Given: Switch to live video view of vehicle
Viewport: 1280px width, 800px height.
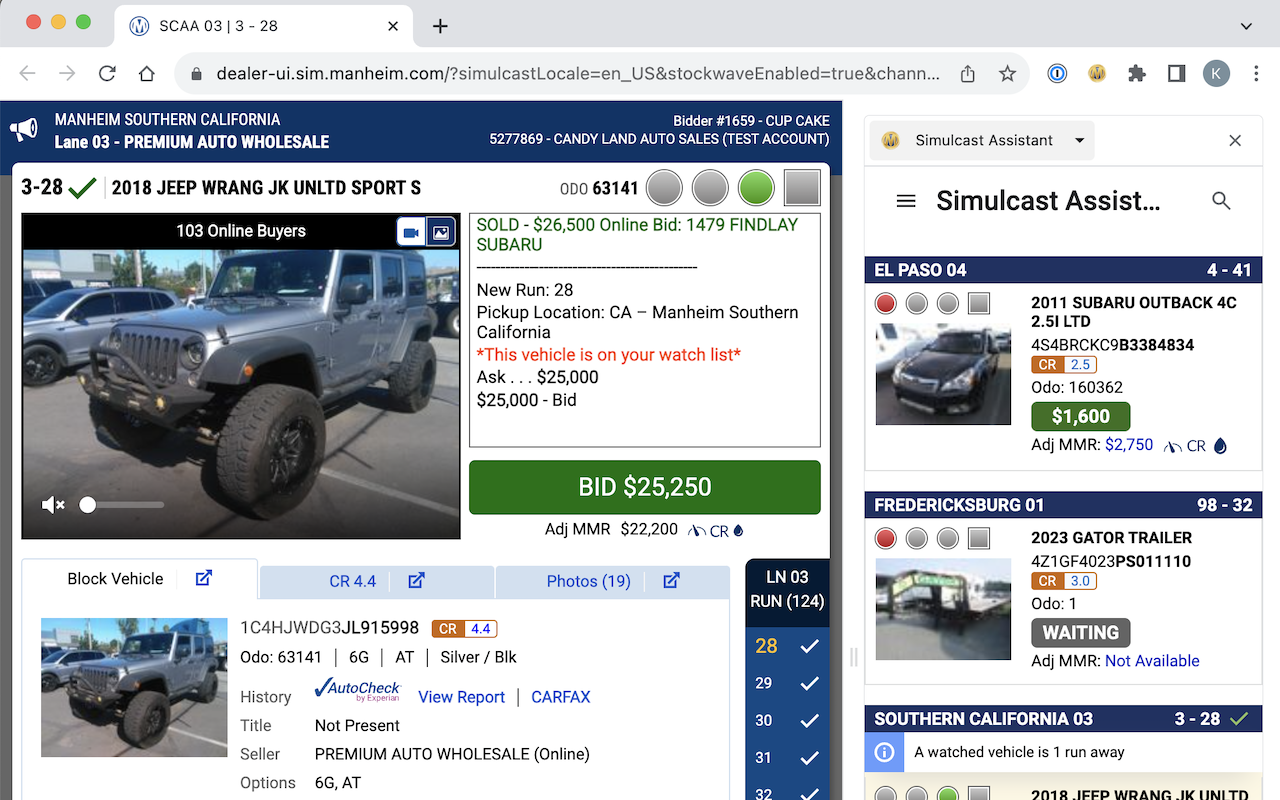Looking at the screenshot, I should pyautogui.click(x=410, y=232).
